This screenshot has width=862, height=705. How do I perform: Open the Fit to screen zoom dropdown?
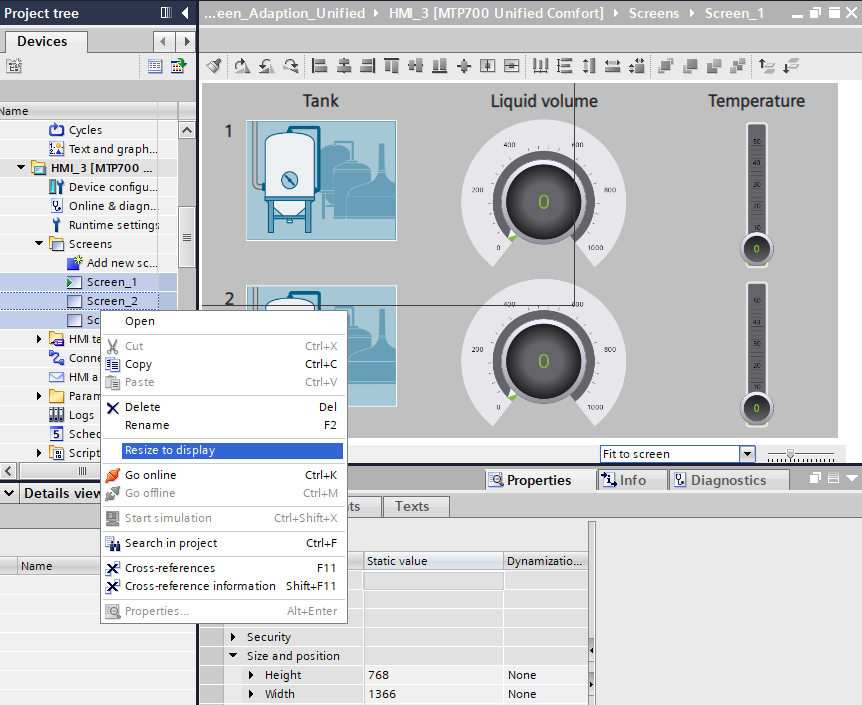[746, 454]
